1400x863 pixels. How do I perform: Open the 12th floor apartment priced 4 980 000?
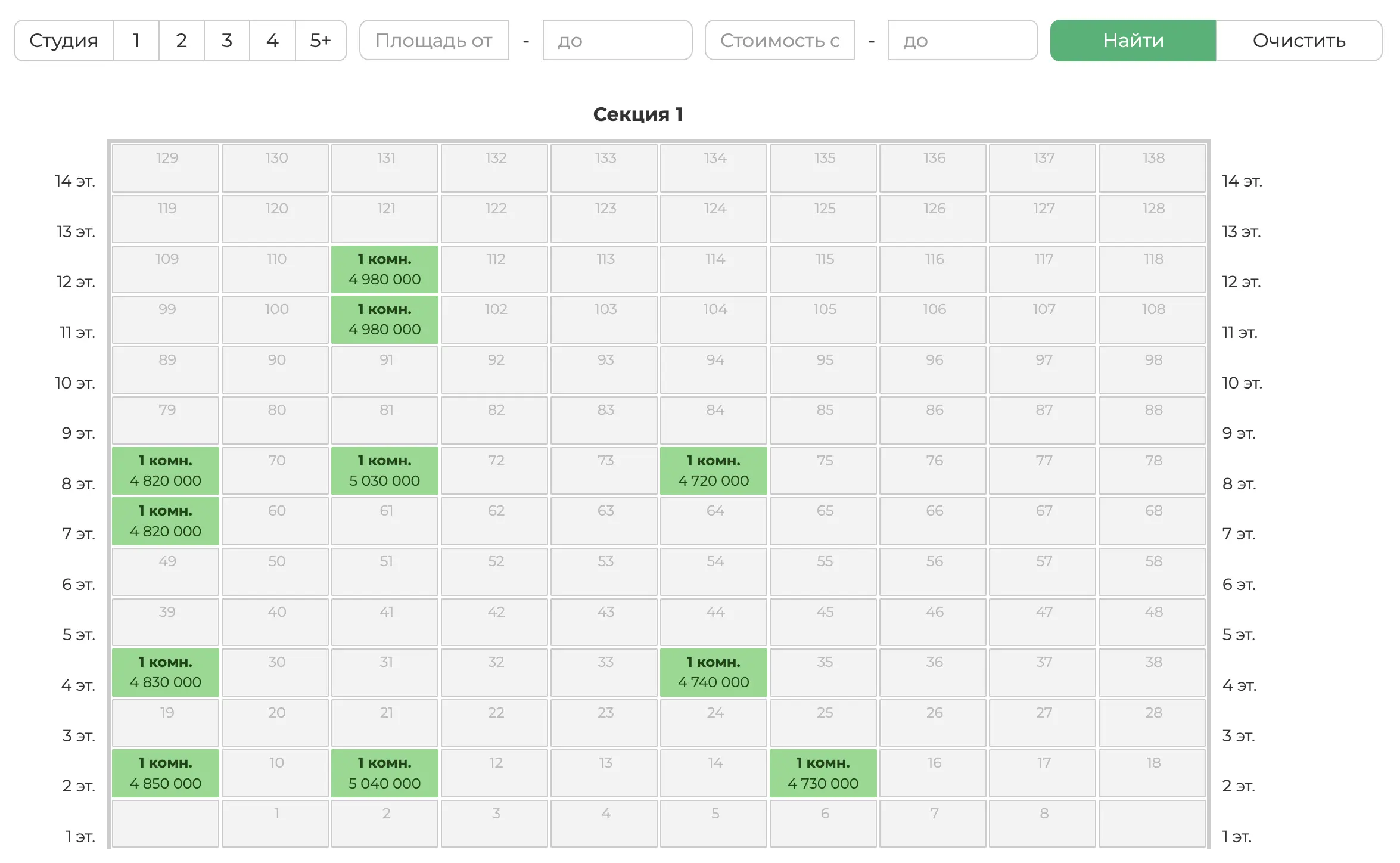coord(385,269)
